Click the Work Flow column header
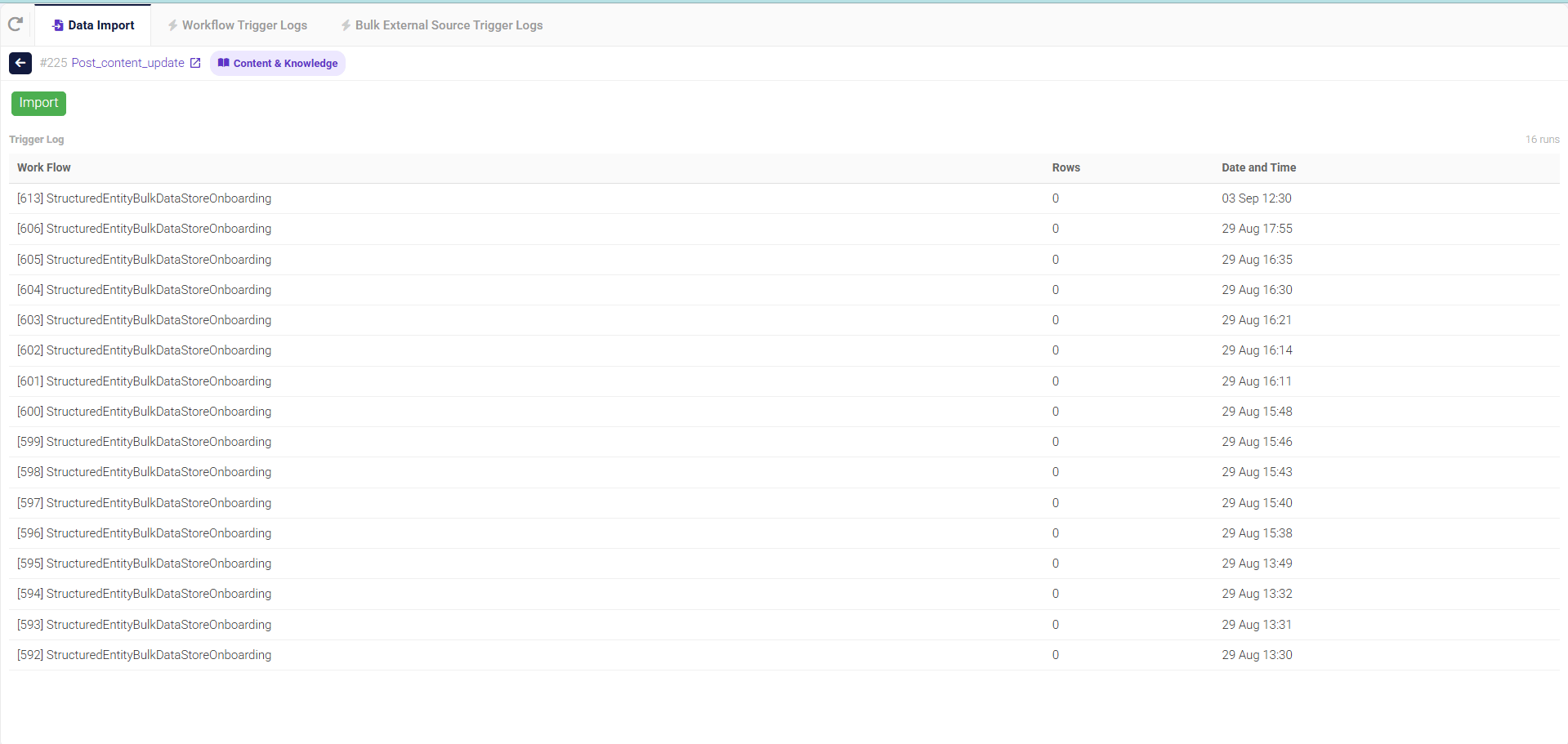 pos(44,167)
